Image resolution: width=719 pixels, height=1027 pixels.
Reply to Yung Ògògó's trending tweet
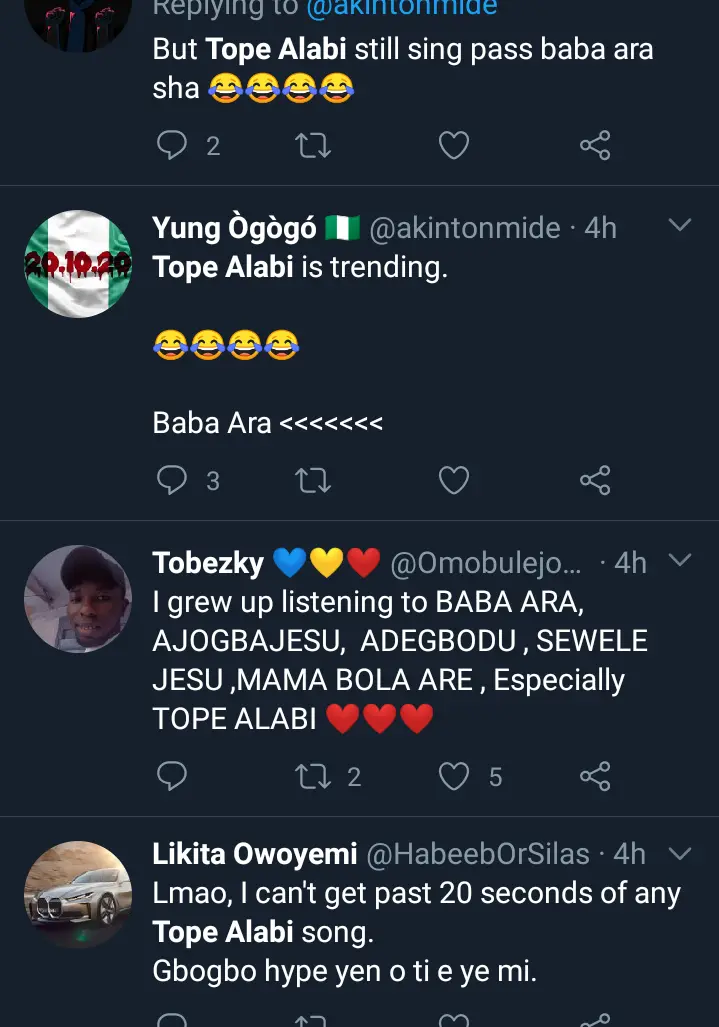coord(173,481)
